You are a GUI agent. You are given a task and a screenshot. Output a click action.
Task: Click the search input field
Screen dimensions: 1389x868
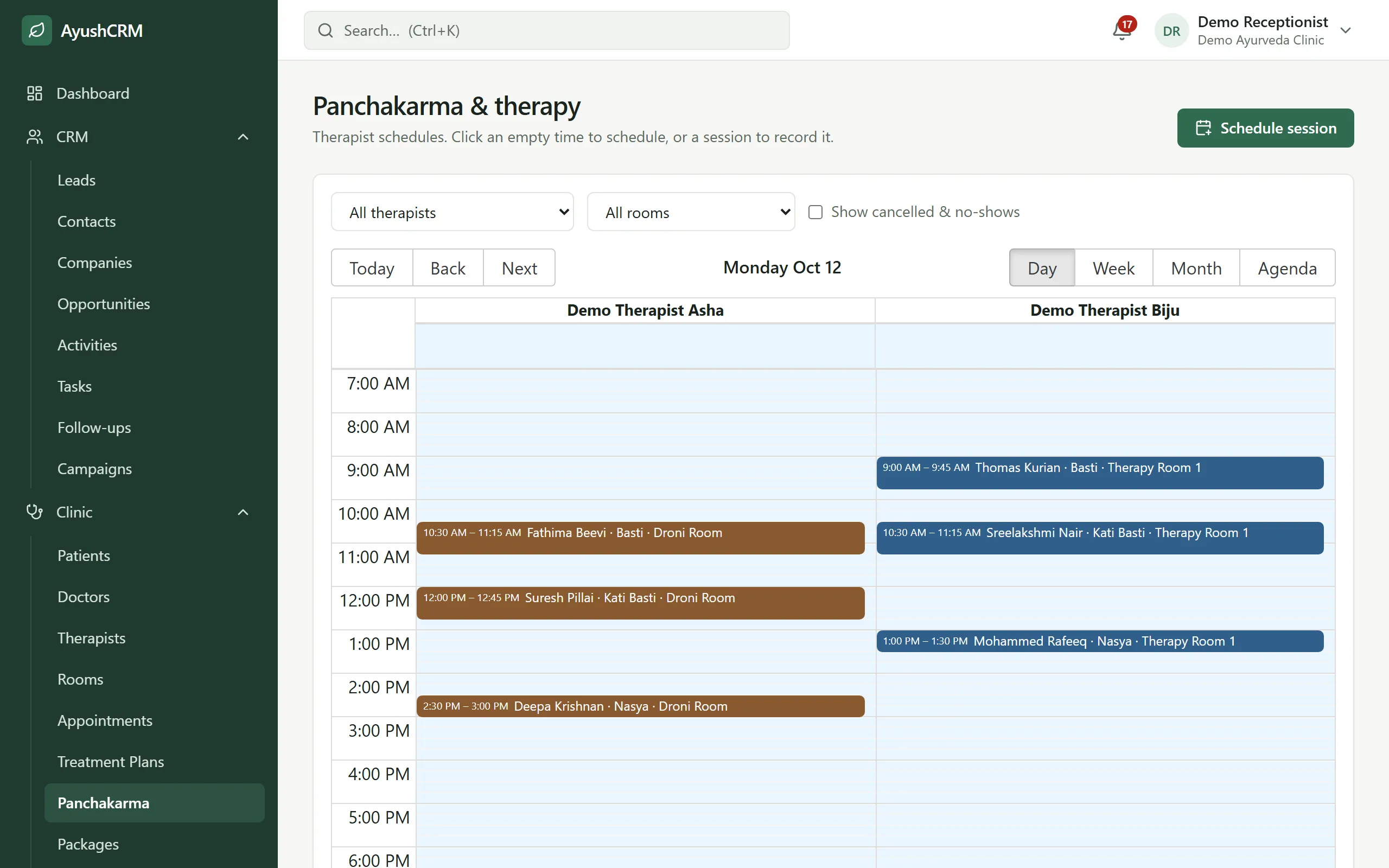pyautogui.click(x=546, y=30)
